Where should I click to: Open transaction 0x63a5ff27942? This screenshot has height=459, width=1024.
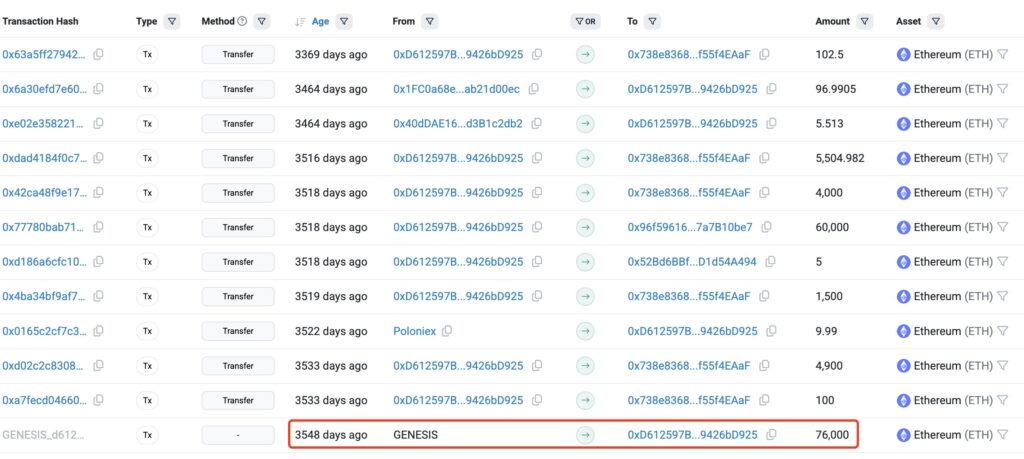click(44, 55)
